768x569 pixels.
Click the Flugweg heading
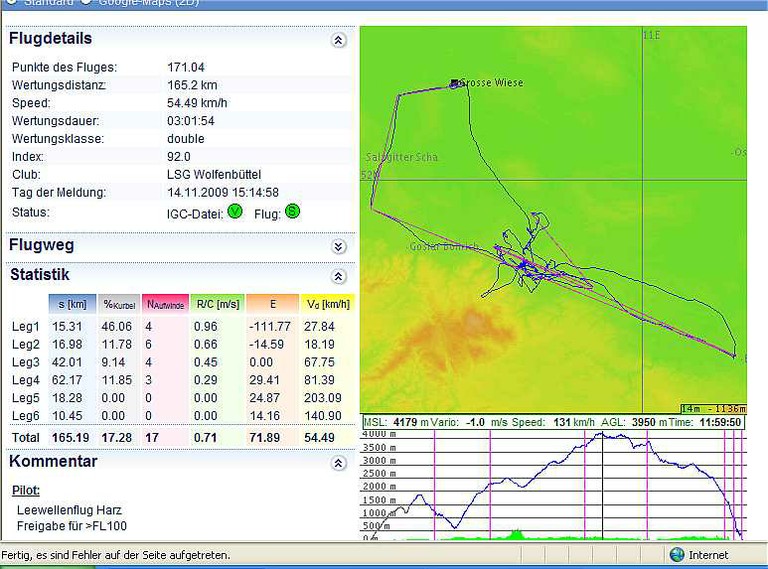pyautogui.click(x=42, y=245)
